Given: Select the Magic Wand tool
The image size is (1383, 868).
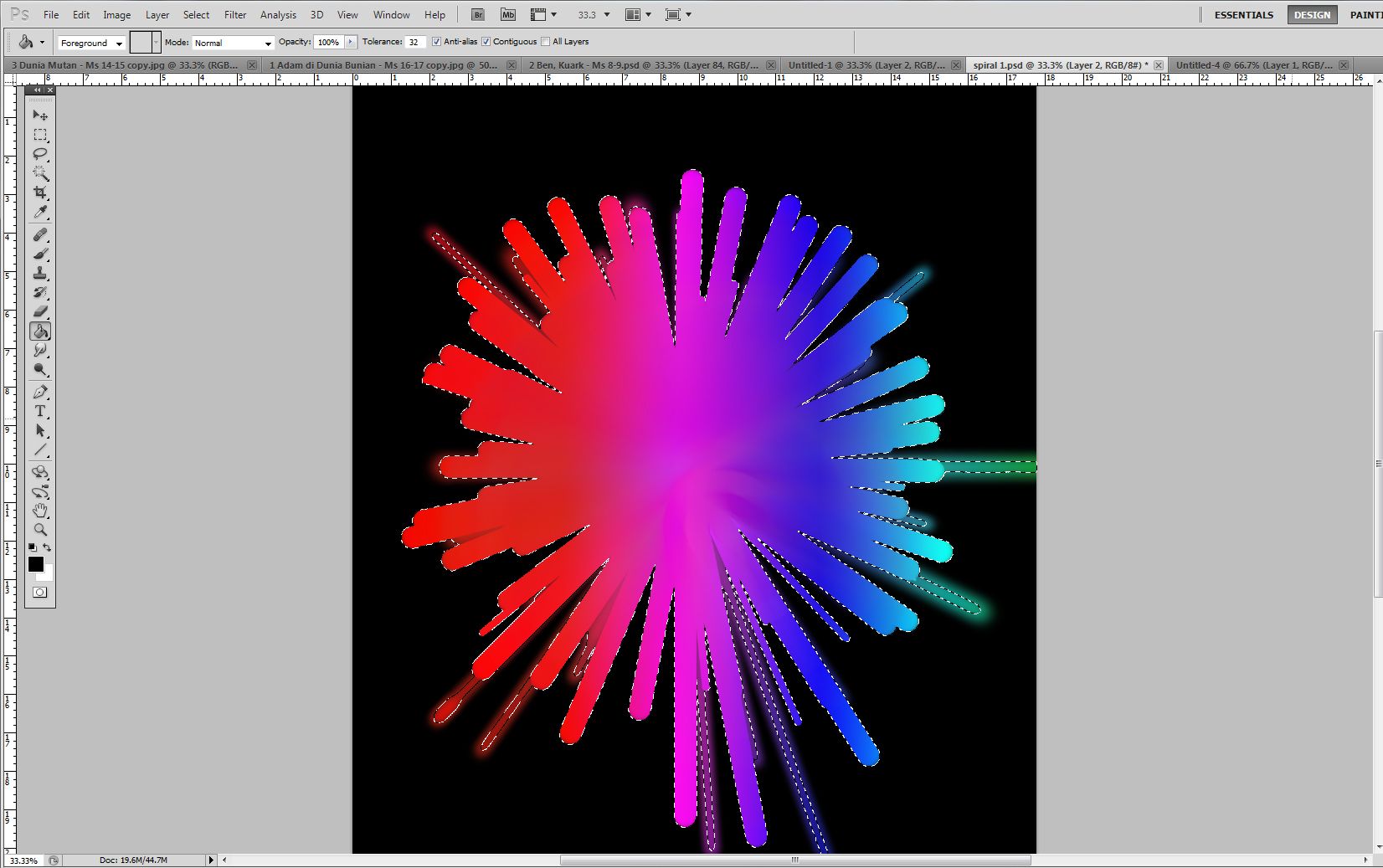Looking at the screenshot, I should pyautogui.click(x=39, y=173).
